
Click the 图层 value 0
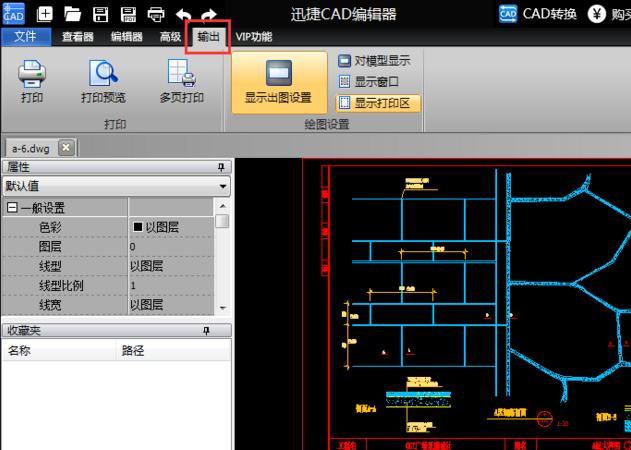tap(171, 247)
